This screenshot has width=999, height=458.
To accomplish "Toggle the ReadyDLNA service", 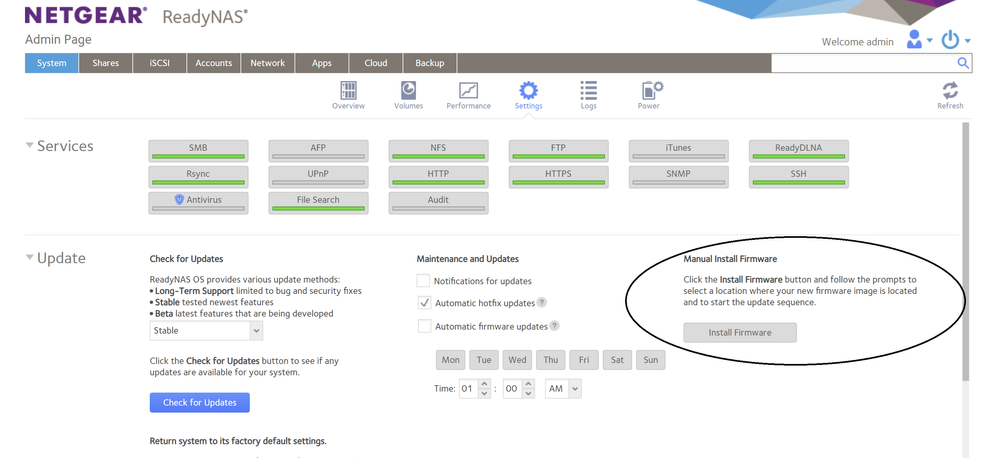I will click(798, 151).
